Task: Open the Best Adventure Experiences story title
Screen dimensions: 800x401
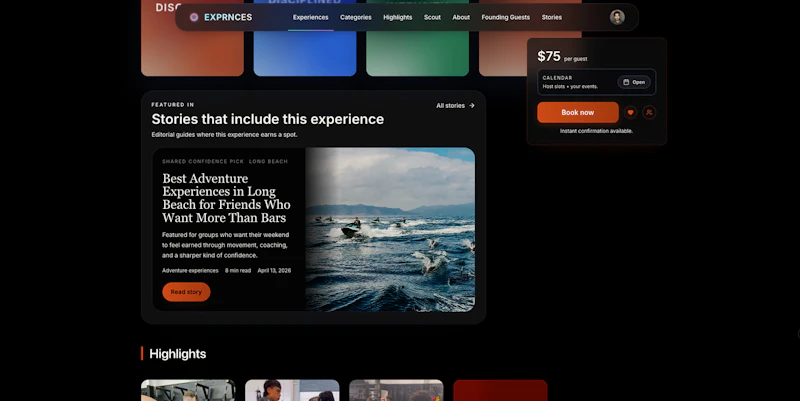Action: click(x=226, y=198)
